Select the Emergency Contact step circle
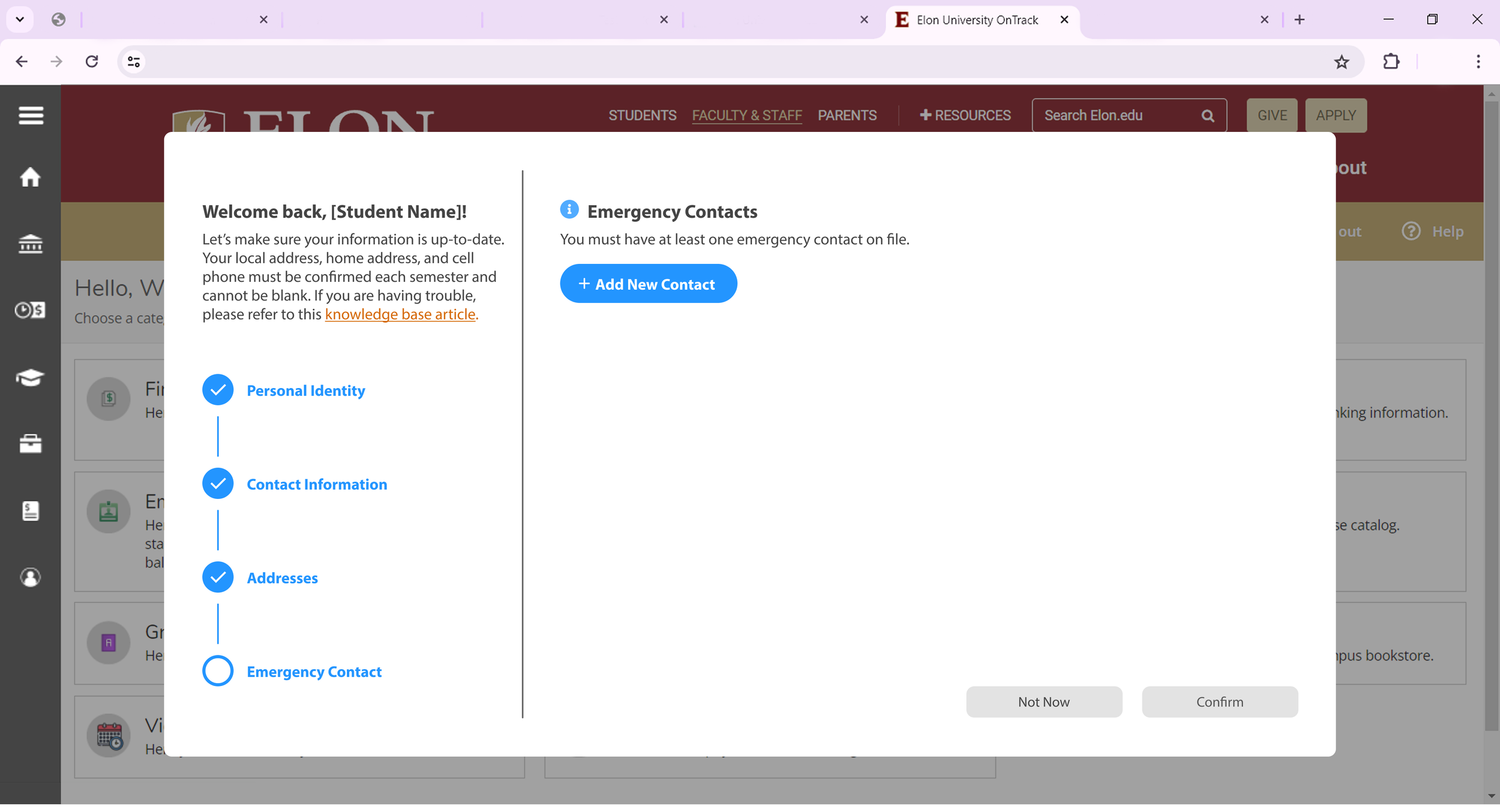The image size is (1500, 812). (x=218, y=671)
